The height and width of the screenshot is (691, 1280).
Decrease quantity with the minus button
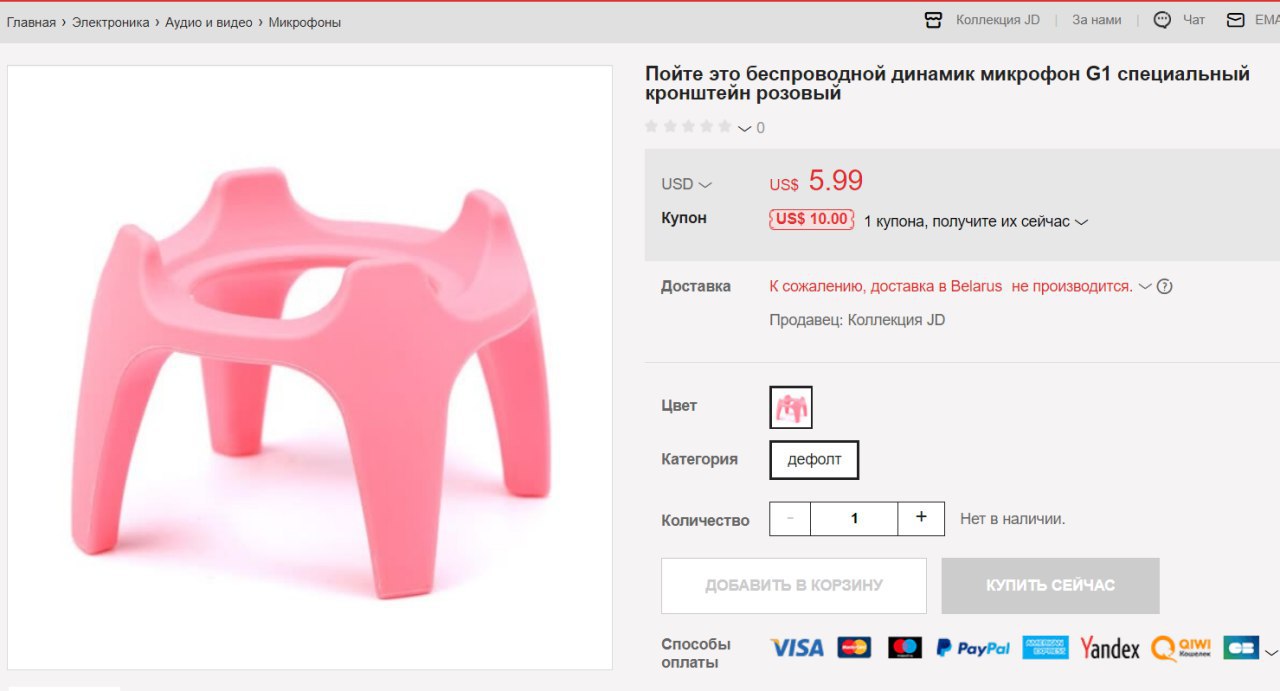(791, 518)
